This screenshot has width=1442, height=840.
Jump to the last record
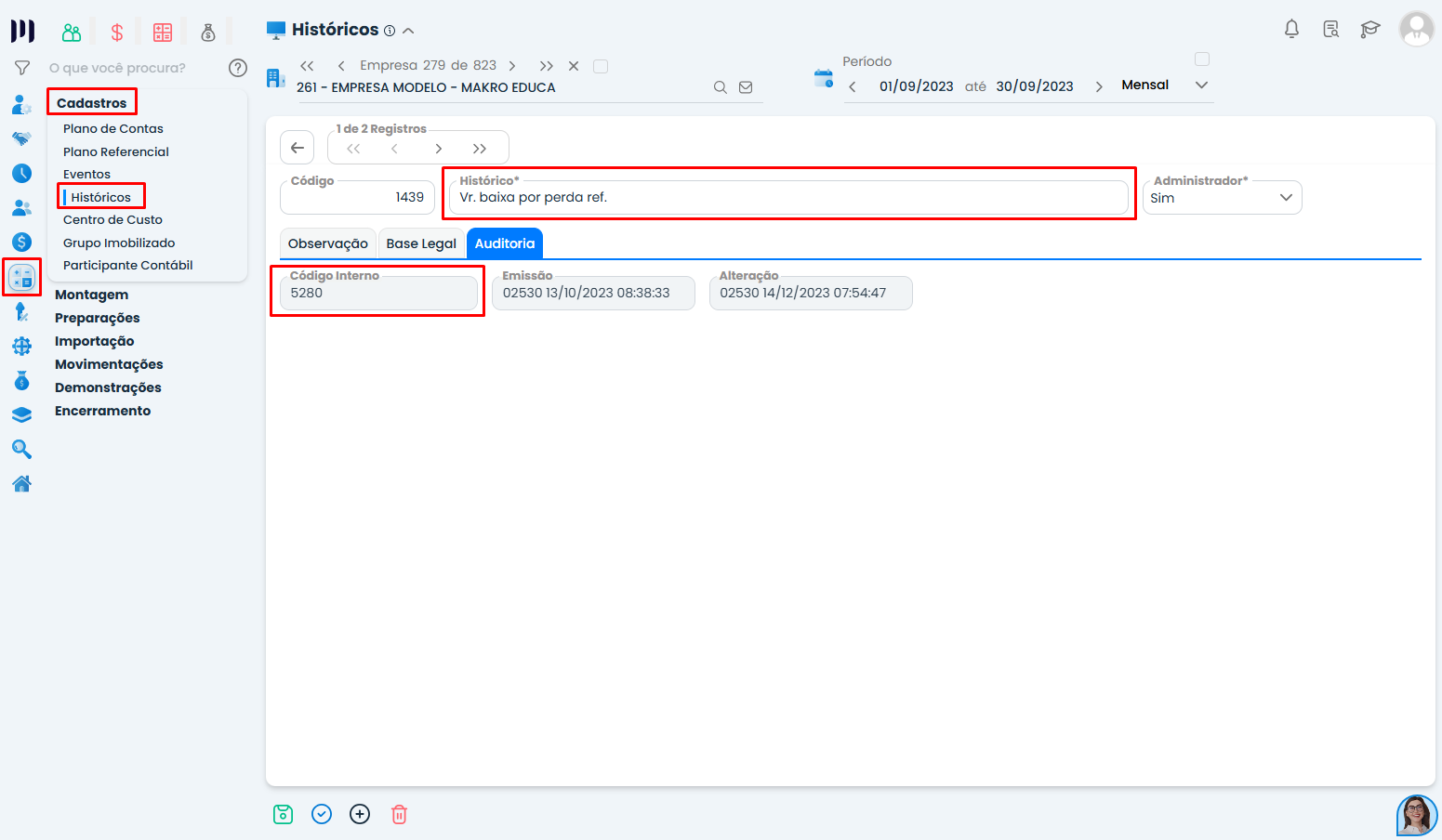[x=480, y=149]
